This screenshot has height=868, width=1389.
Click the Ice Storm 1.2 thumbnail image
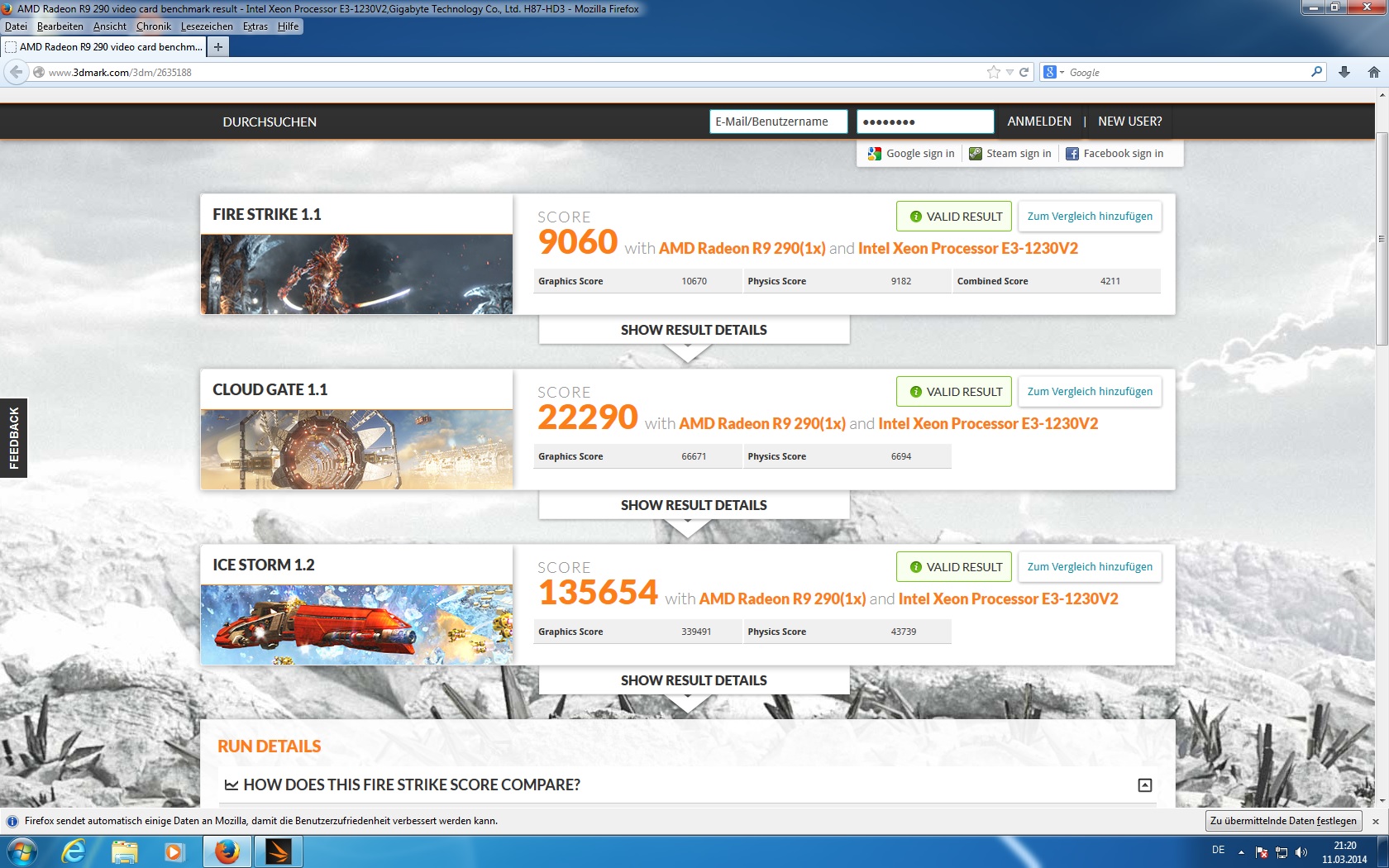pyautogui.click(x=356, y=624)
